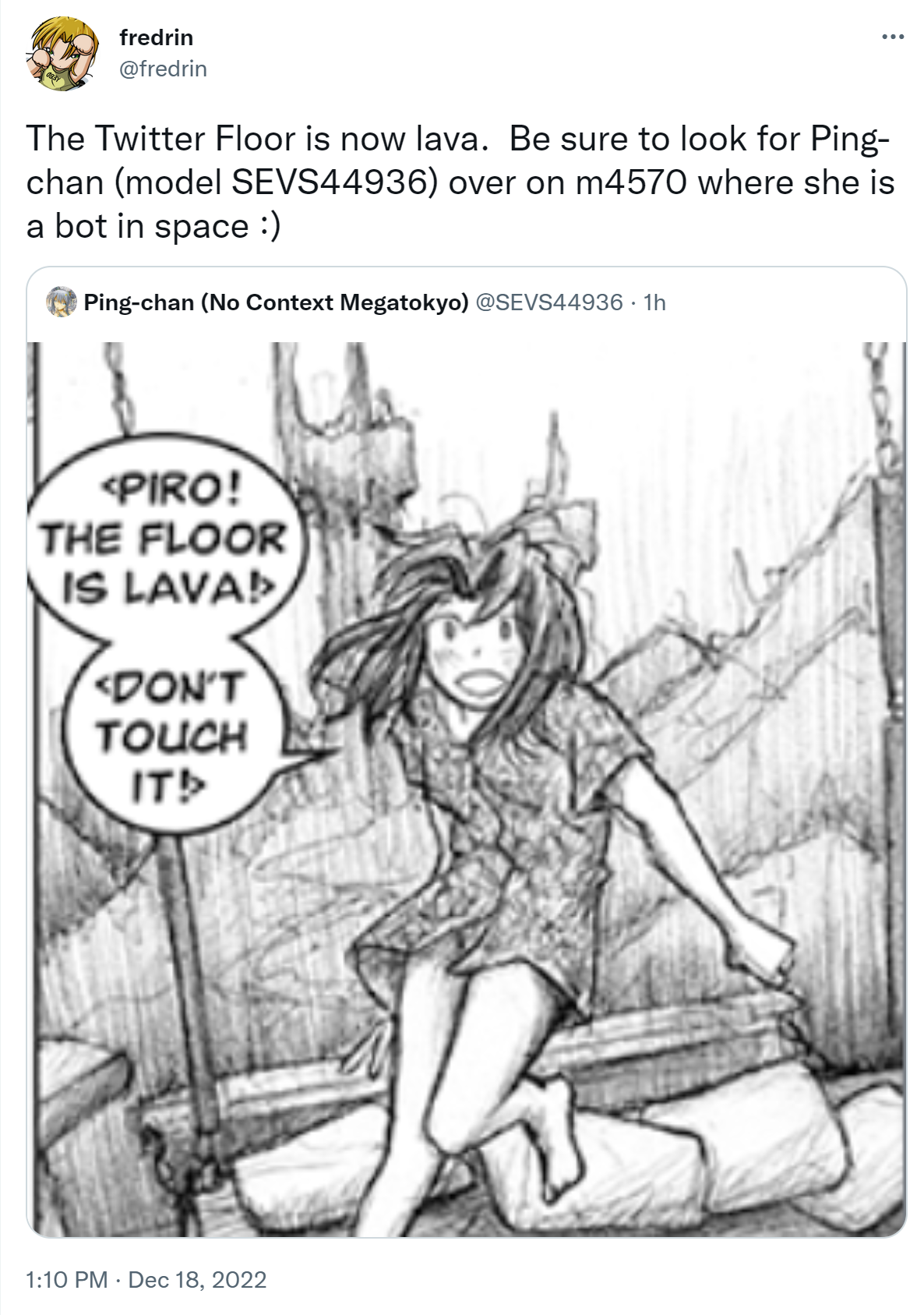924x1315 pixels.
Task: Click Ping-chan's small quoted-tweet avatar
Action: click(x=62, y=302)
